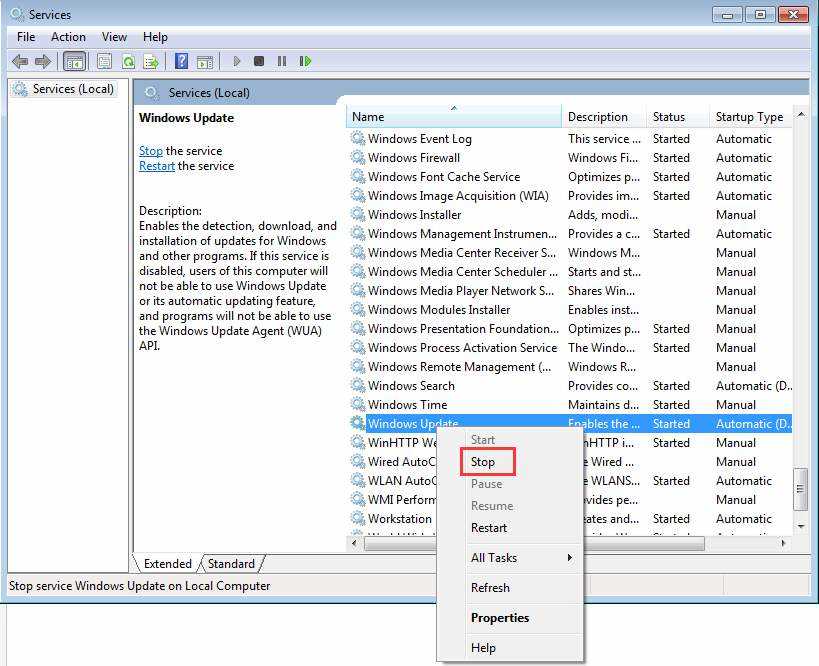The width and height of the screenshot is (819, 666).
Task: Click the magnifier icon in the Services (Local) header
Action: [151, 93]
